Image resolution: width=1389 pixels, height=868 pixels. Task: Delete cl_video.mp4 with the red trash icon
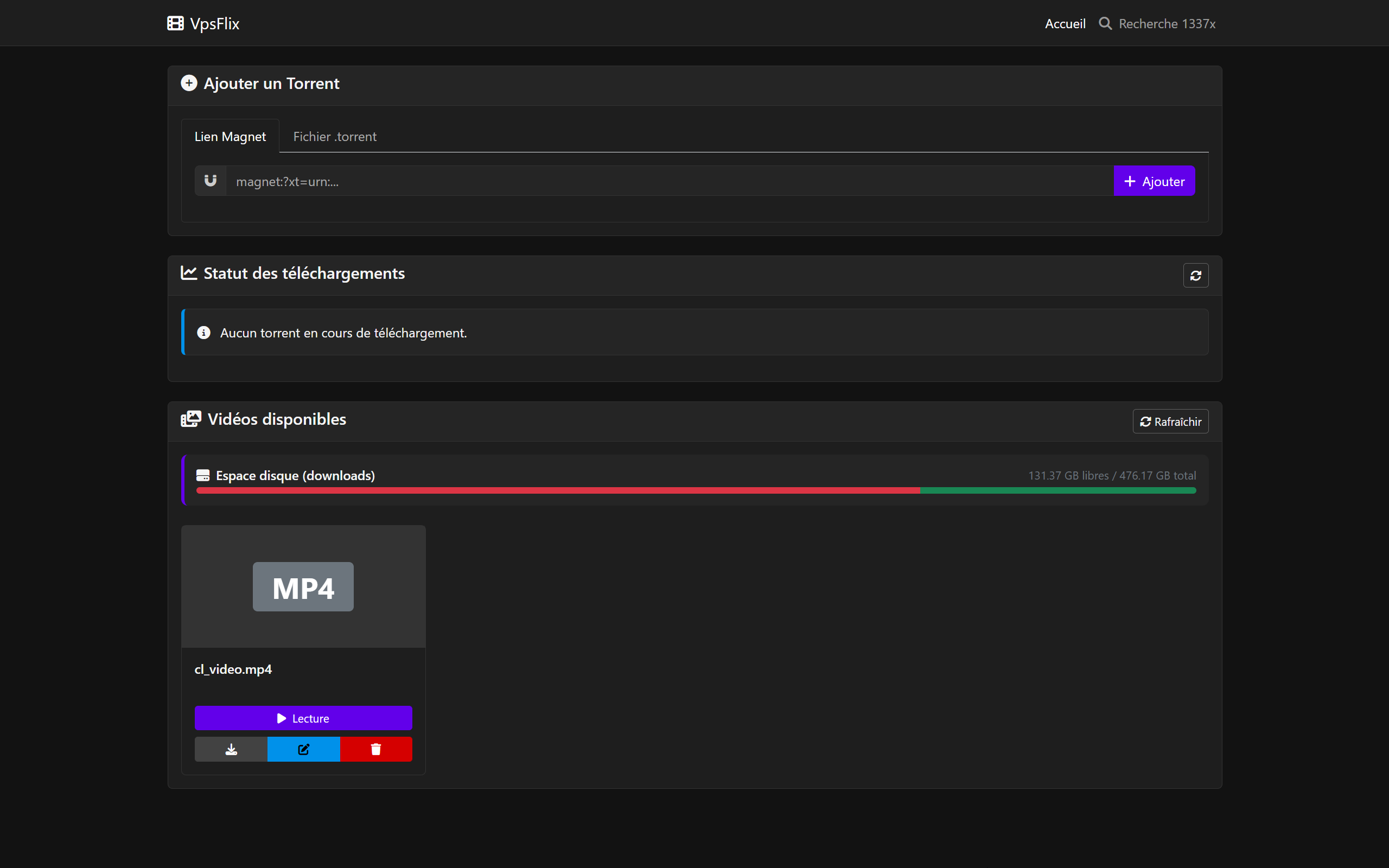click(376, 749)
